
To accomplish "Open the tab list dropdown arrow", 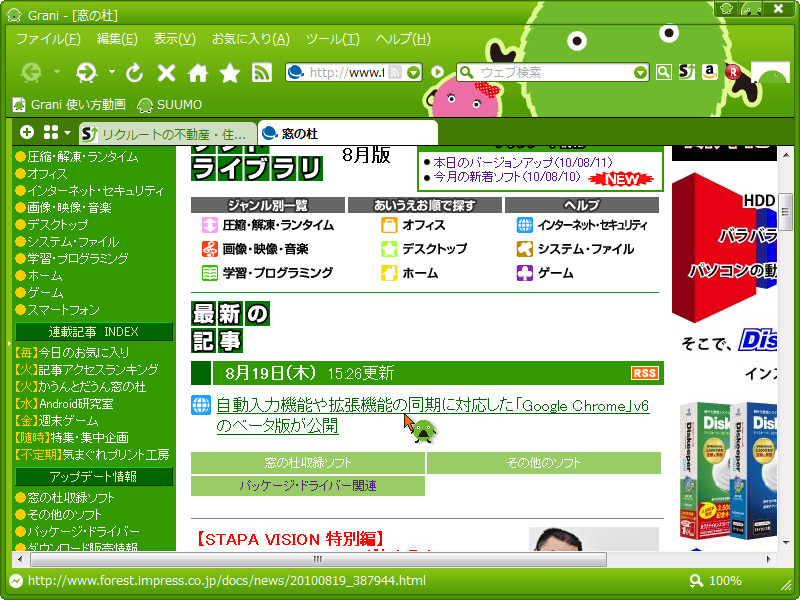I will pos(67,133).
